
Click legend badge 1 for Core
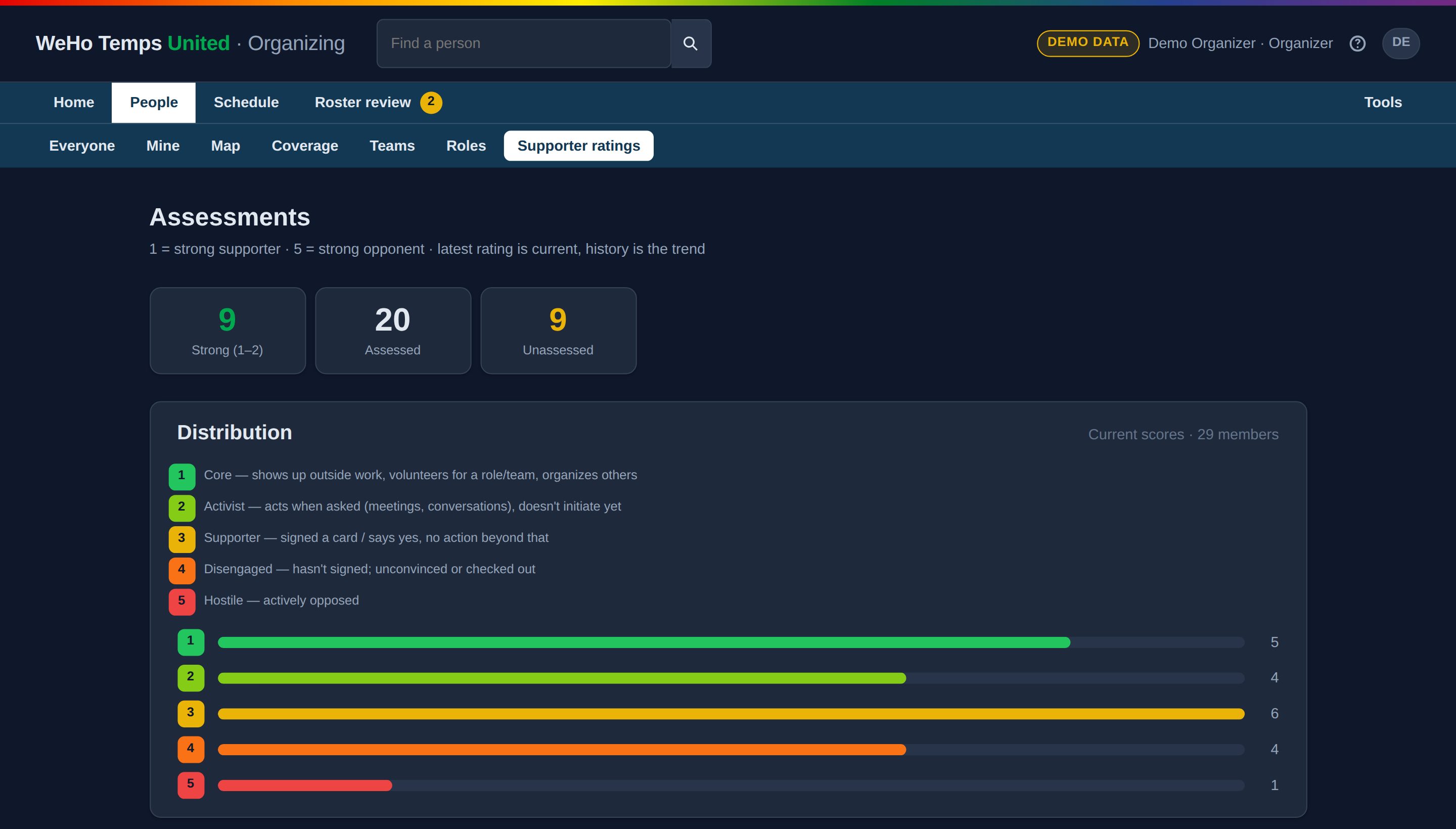(181, 477)
